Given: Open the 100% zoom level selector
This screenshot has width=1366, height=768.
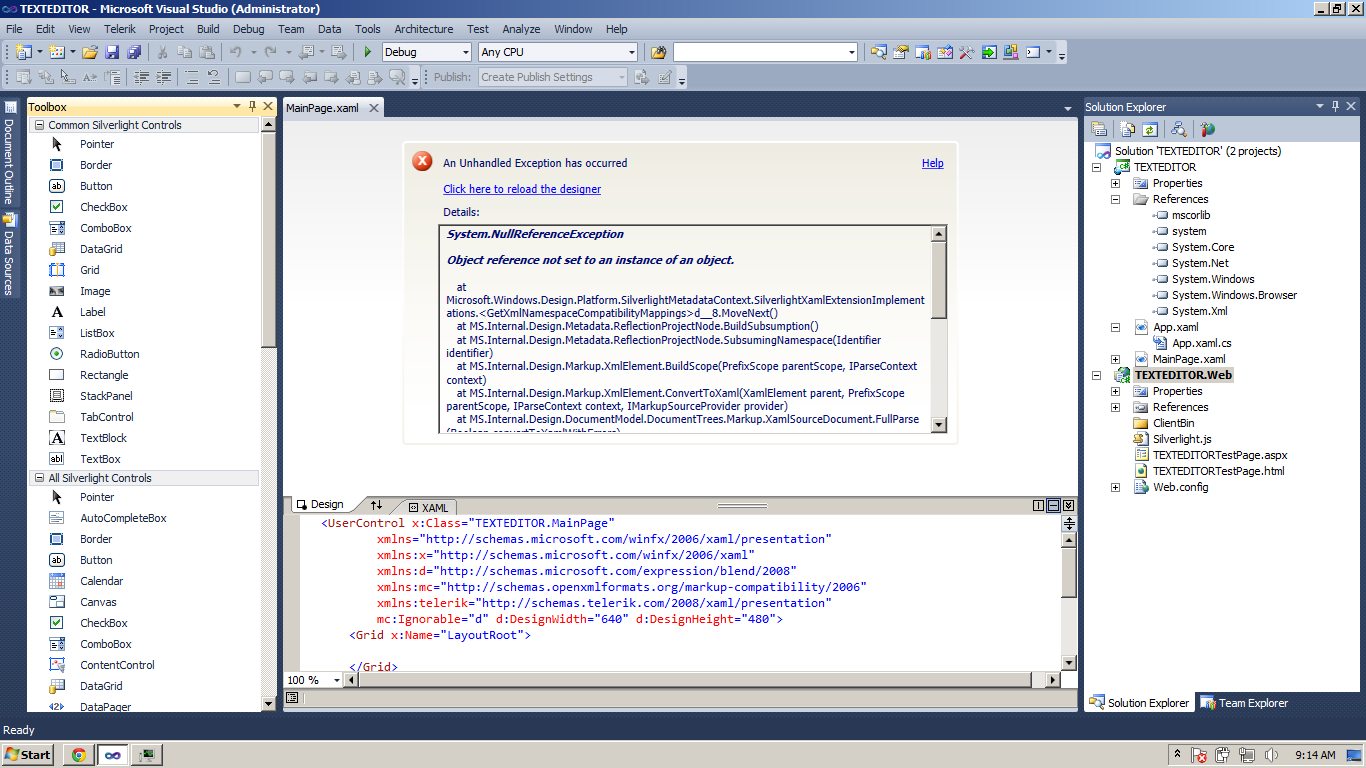Looking at the screenshot, I should (x=336, y=680).
